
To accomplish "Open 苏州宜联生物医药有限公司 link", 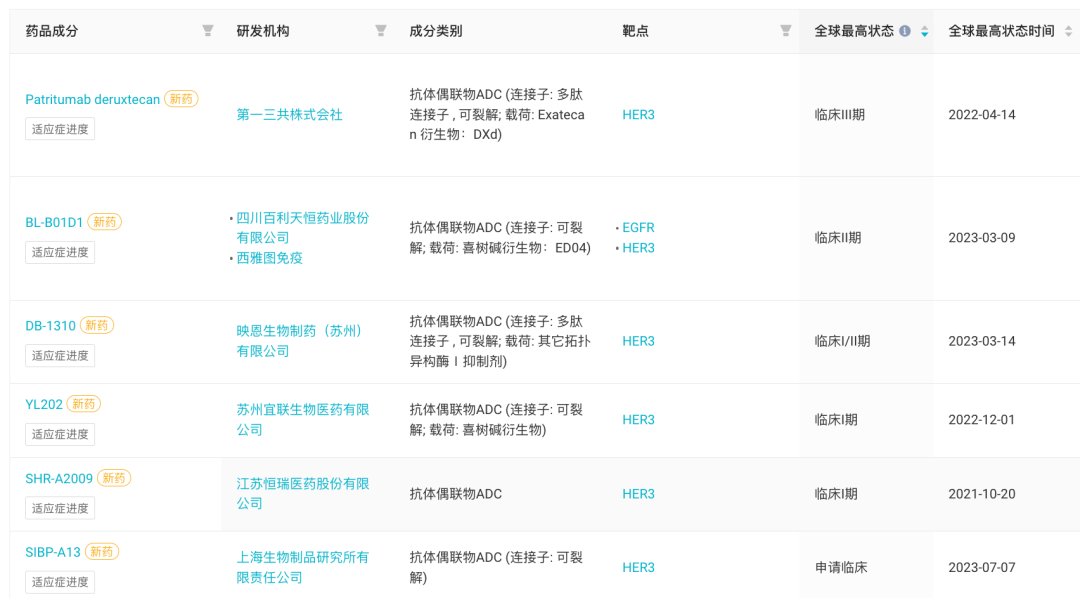I will point(302,420).
